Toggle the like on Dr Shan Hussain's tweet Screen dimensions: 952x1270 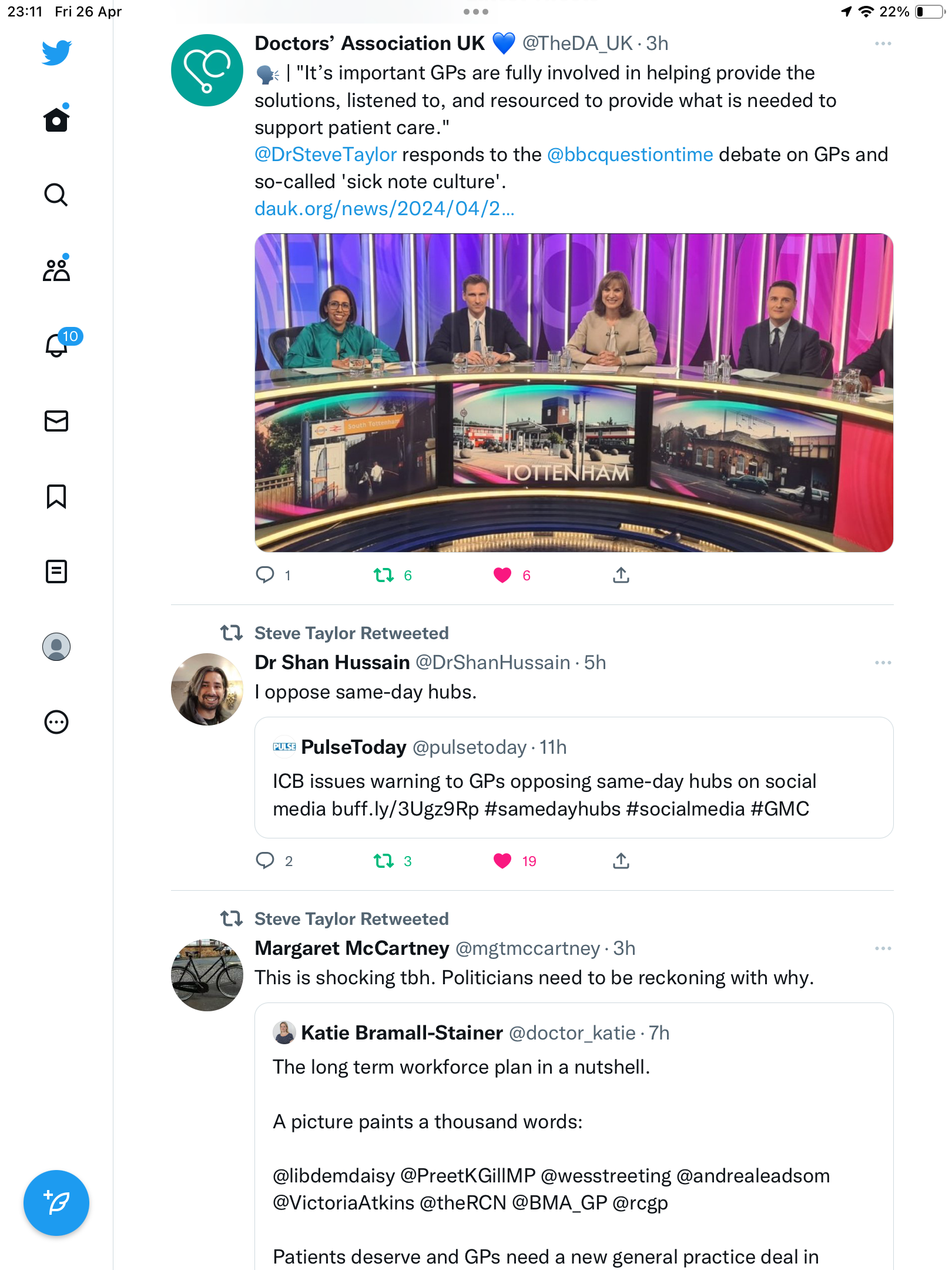(x=502, y=861)
